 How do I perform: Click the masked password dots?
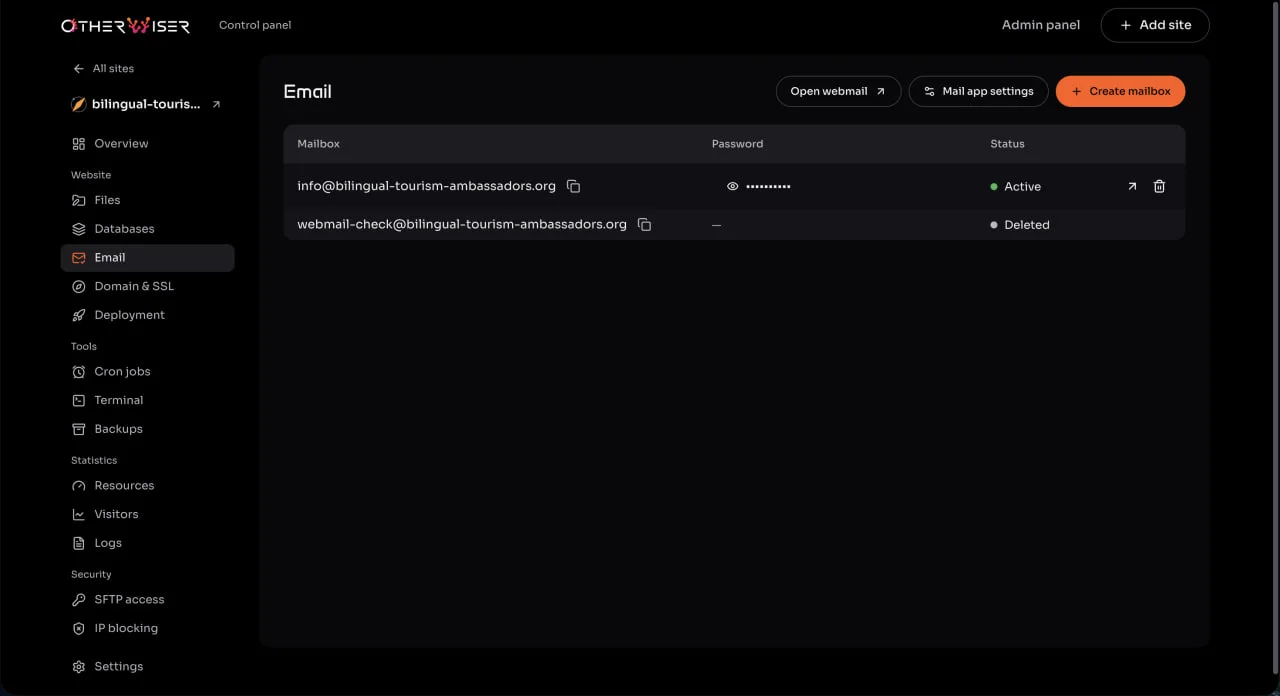click(x=768, y=187)
